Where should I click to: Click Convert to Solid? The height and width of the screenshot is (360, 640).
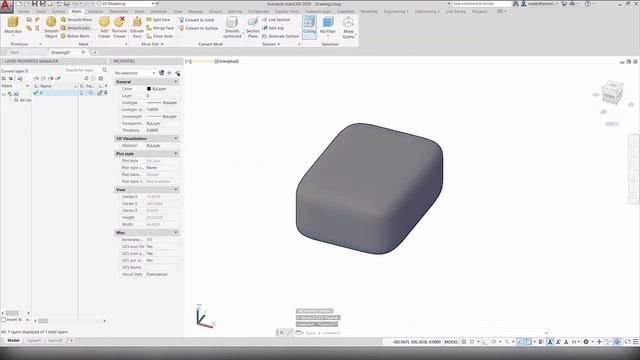point(196,20)
